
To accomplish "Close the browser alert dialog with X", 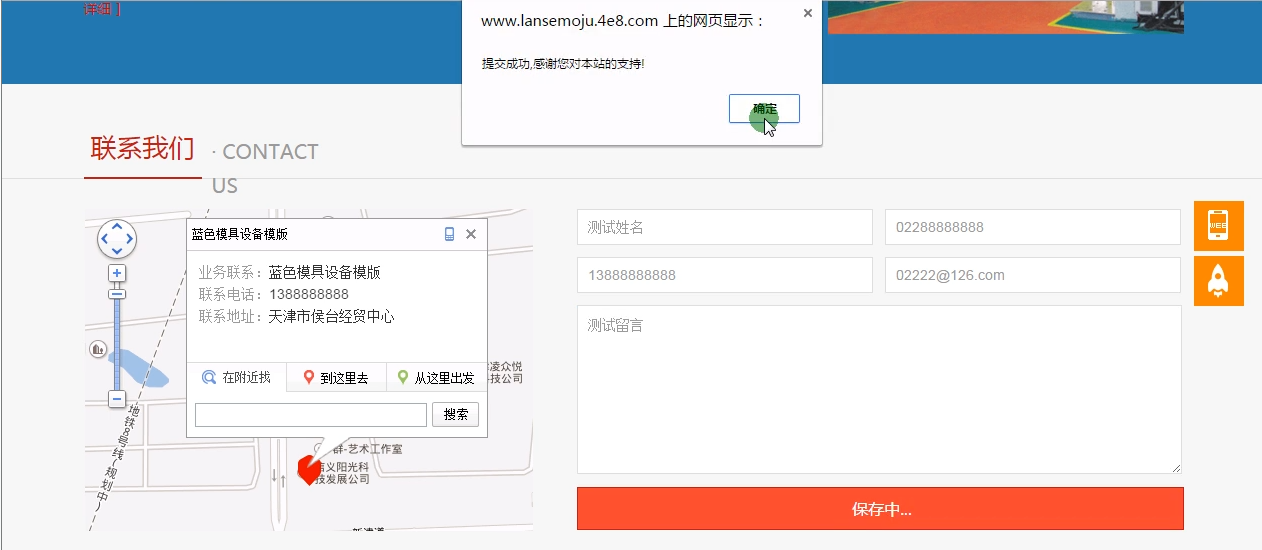I will point(807,14).
